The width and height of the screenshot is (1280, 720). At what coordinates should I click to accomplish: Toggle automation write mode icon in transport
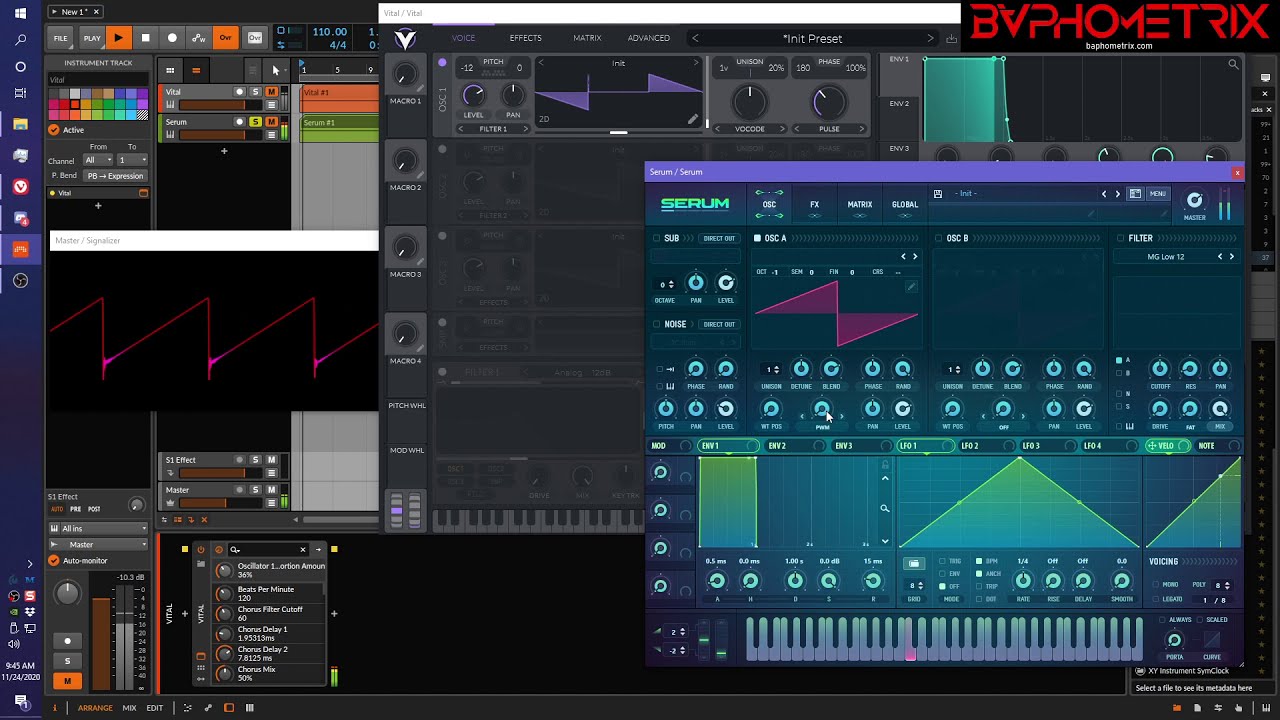pyautogui.click(x=199, y=38)
